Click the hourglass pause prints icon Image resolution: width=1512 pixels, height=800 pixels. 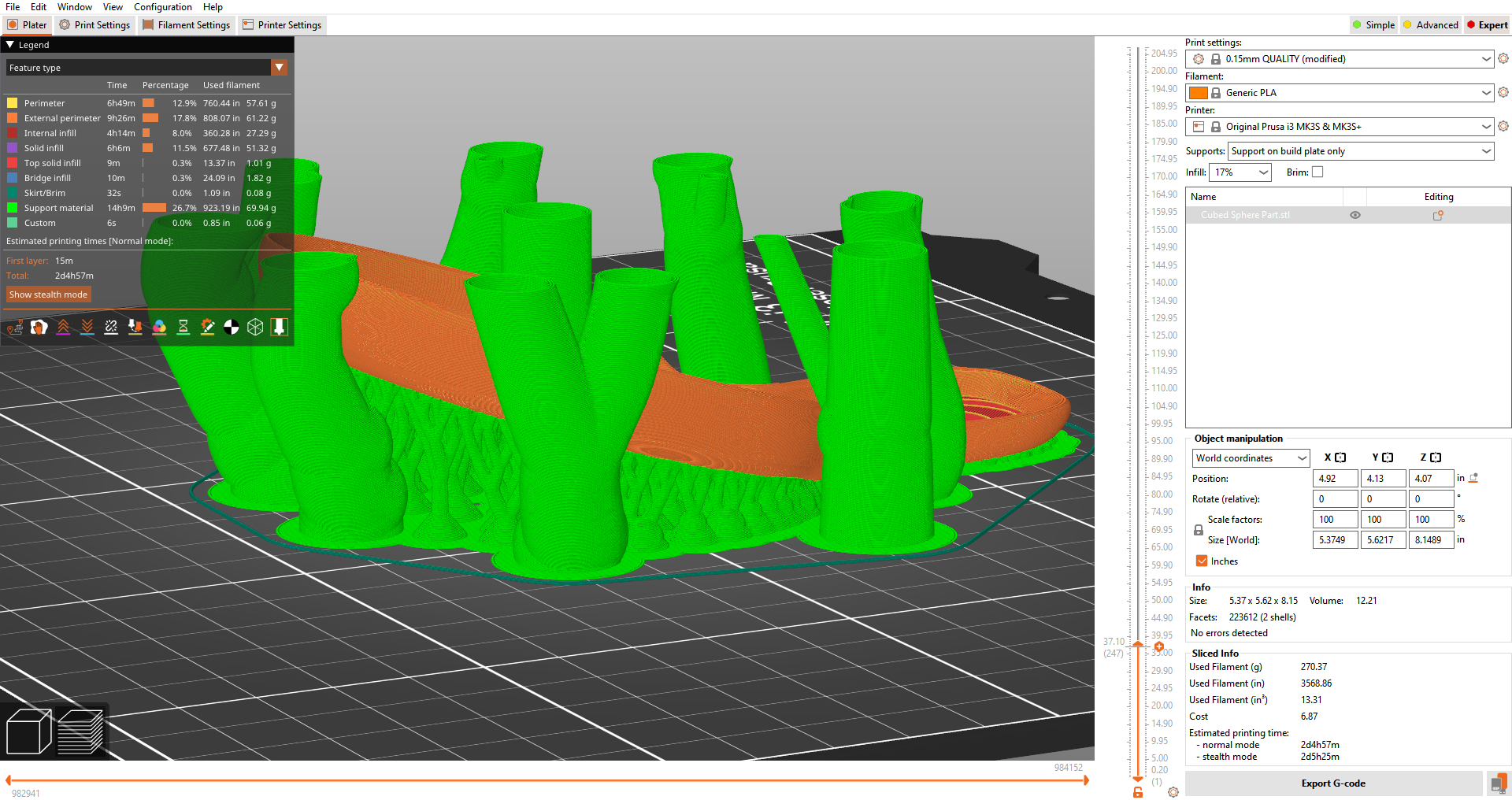(x=183, y=328)
